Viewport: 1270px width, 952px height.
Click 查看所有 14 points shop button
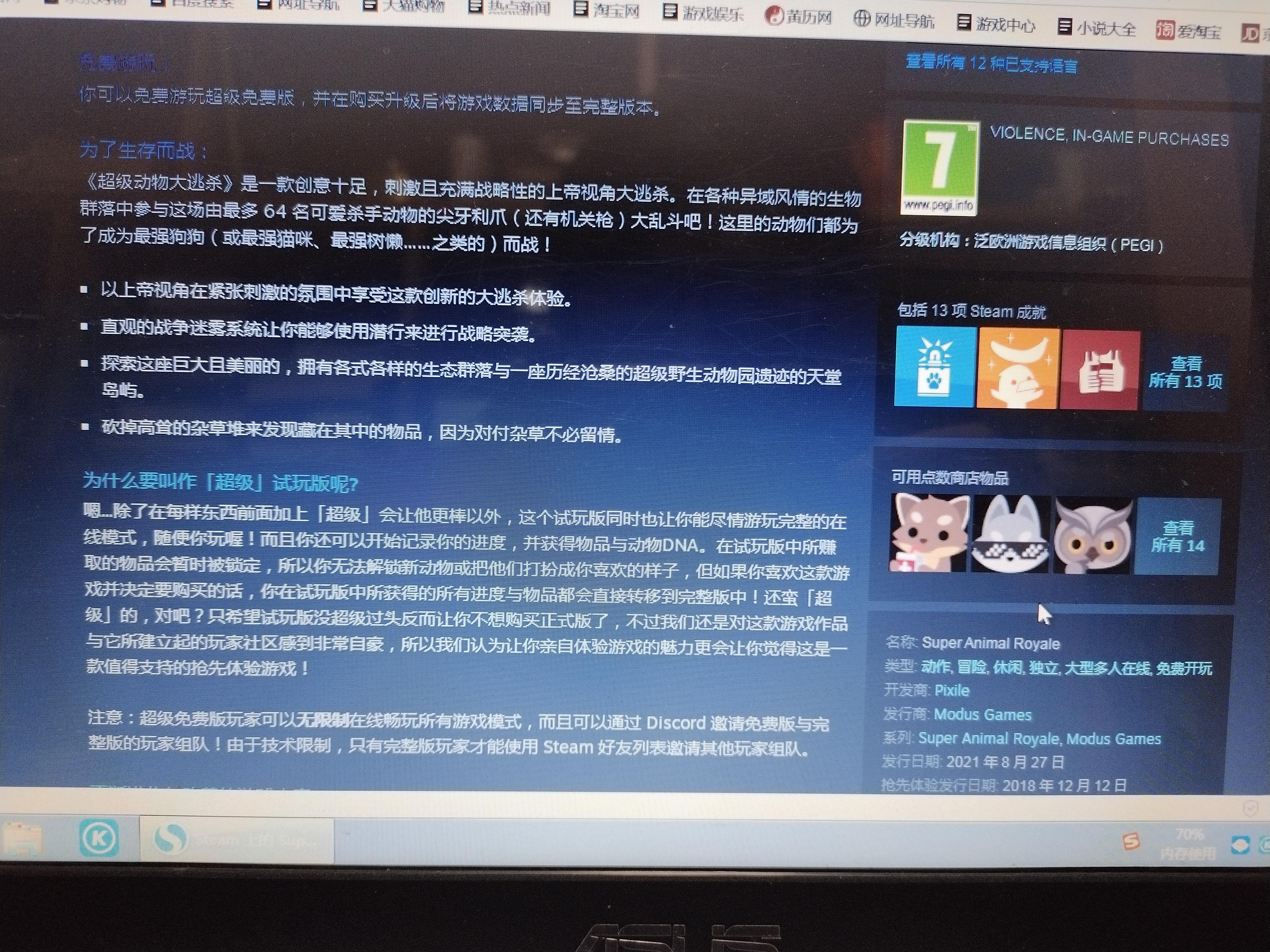tap(1177, 537)
